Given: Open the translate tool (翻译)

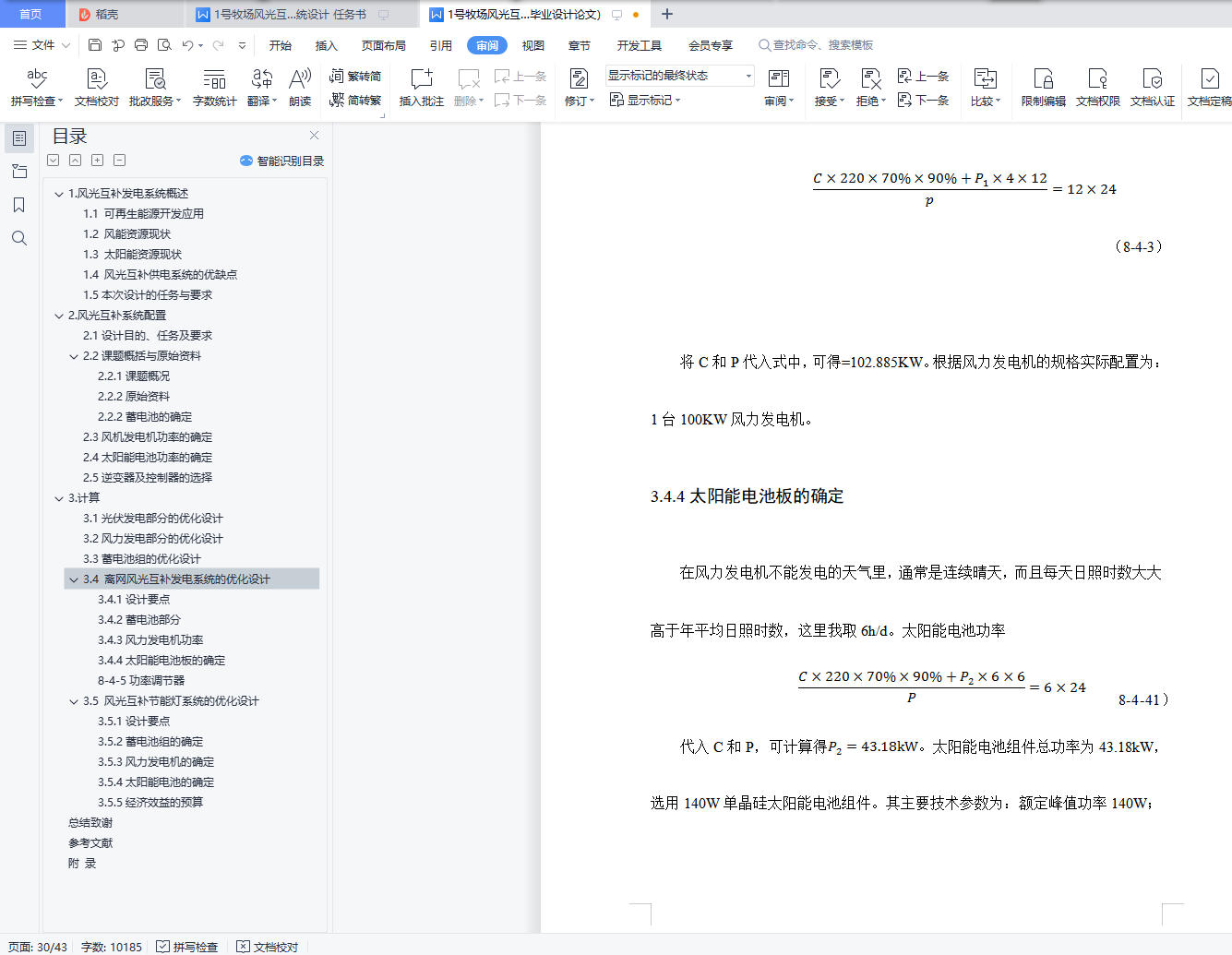Looking at the screenshot, I should (x=262, y=88).
